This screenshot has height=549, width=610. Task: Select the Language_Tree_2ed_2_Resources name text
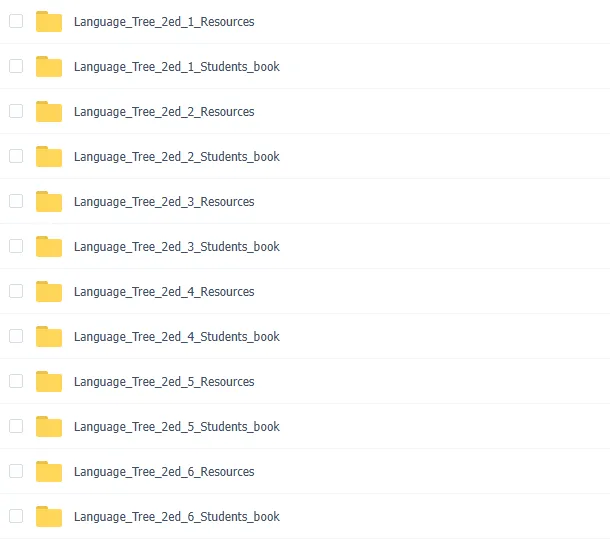tap(164, 112)
